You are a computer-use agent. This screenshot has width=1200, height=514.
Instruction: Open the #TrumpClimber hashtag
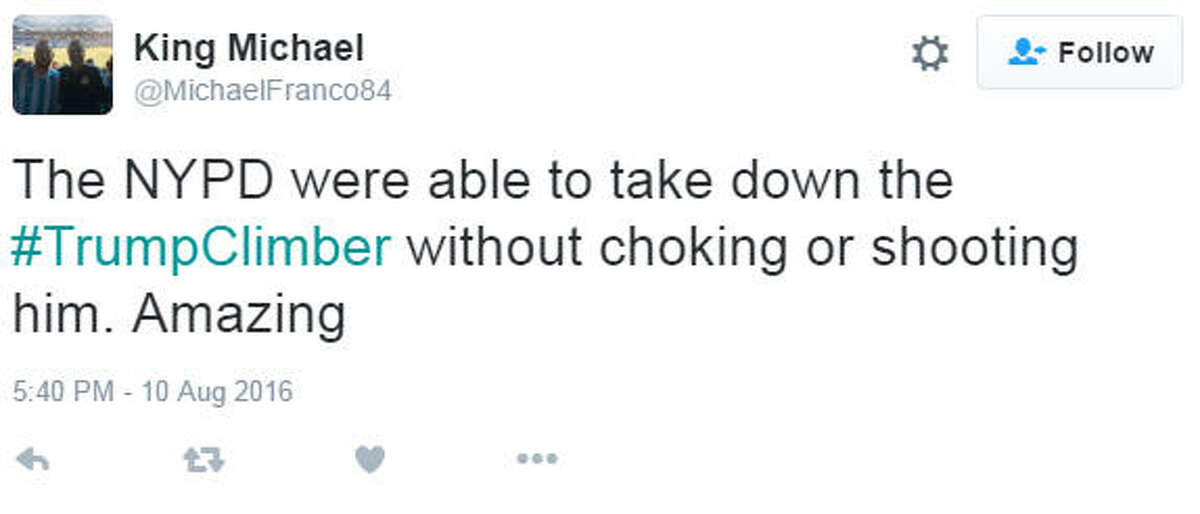coord(201,249)
